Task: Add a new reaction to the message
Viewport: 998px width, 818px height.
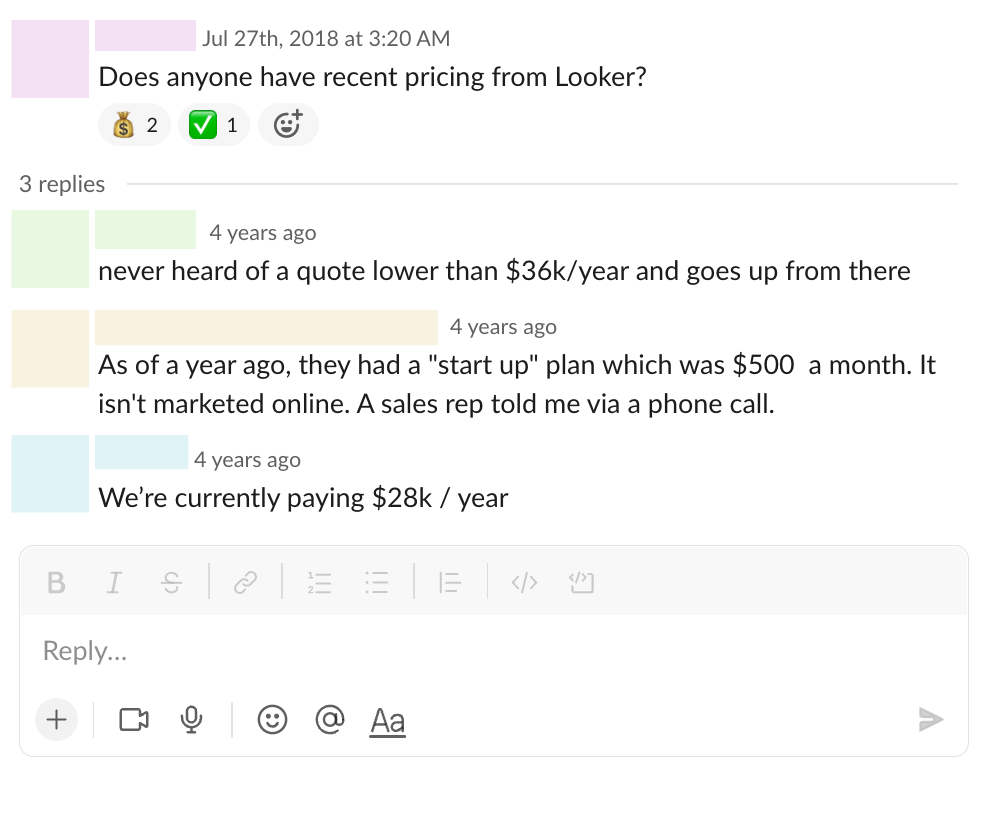Action: (288, 126)
